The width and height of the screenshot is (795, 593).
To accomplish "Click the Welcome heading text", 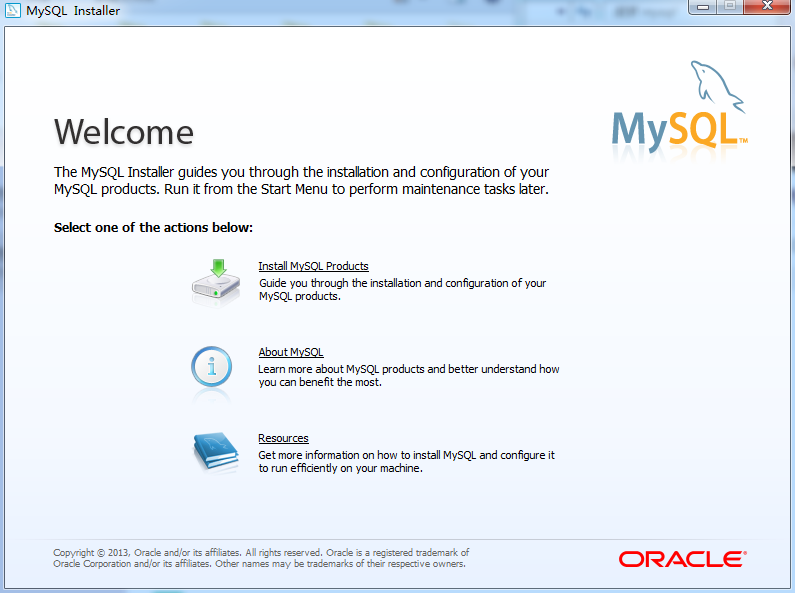I will point(124,132).
